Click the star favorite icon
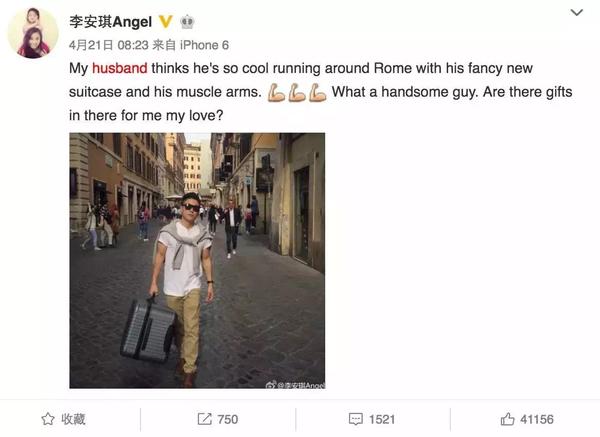This screenshot has width=600, height=437. (x=48, y=419)
